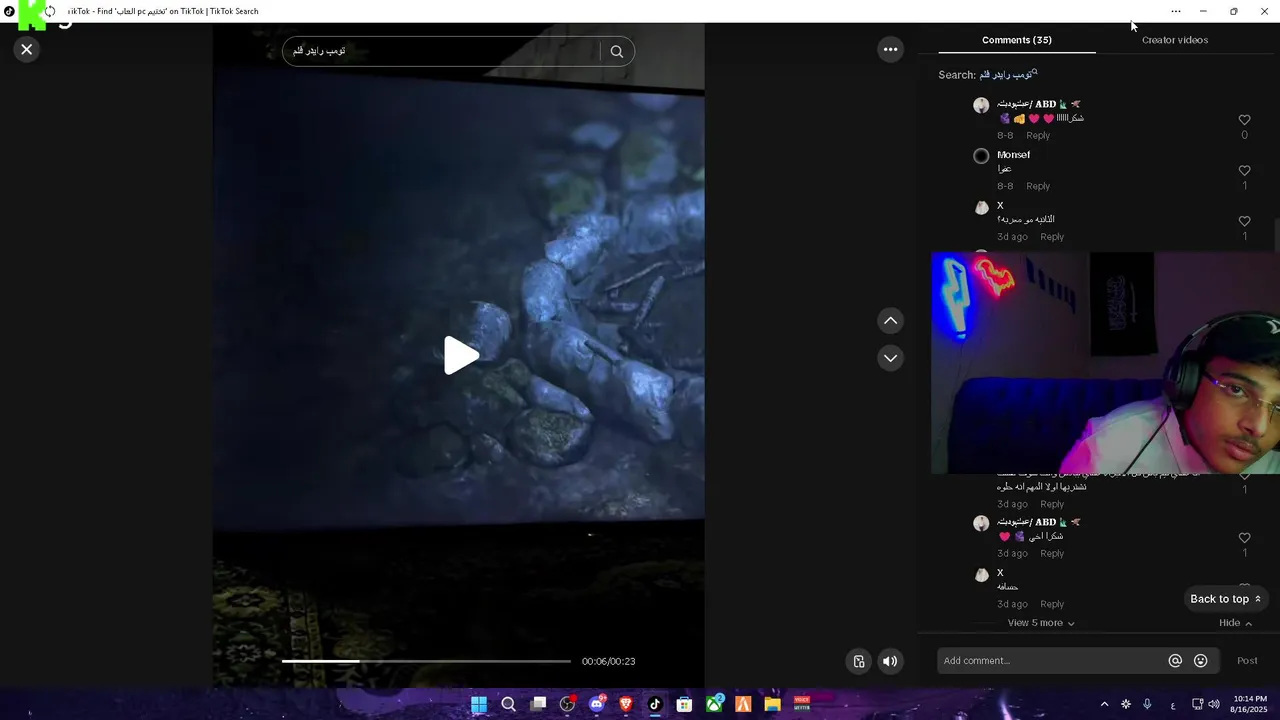The height and width of the screenshot is (720, 1280).
Task: Open ABD's avatar on the 8-8 comment
Action: pyautogui.click(x=981, y=105)
